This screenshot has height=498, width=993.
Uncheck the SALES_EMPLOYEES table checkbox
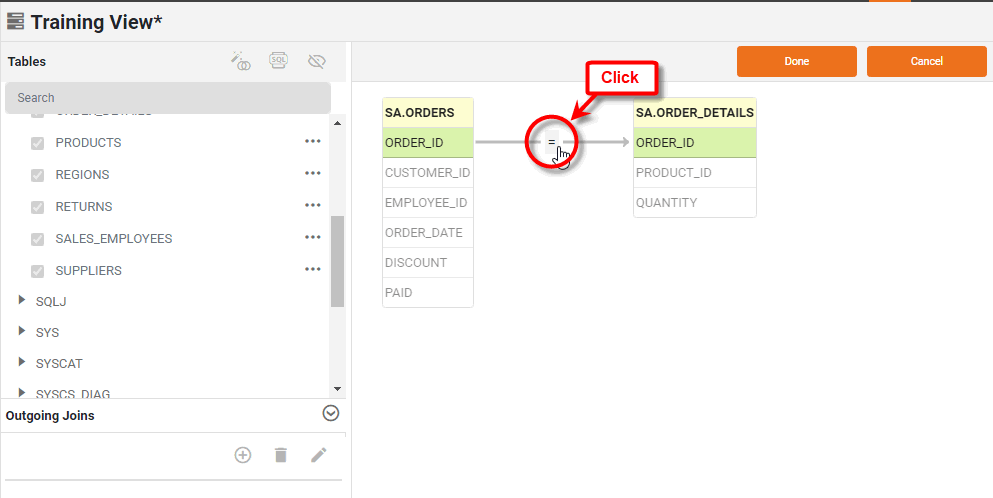click(x=38, y=239)
